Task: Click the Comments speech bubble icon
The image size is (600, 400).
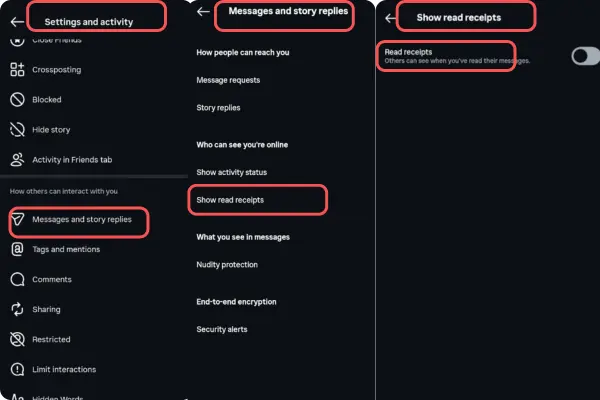Action: (x=17, y=280)
